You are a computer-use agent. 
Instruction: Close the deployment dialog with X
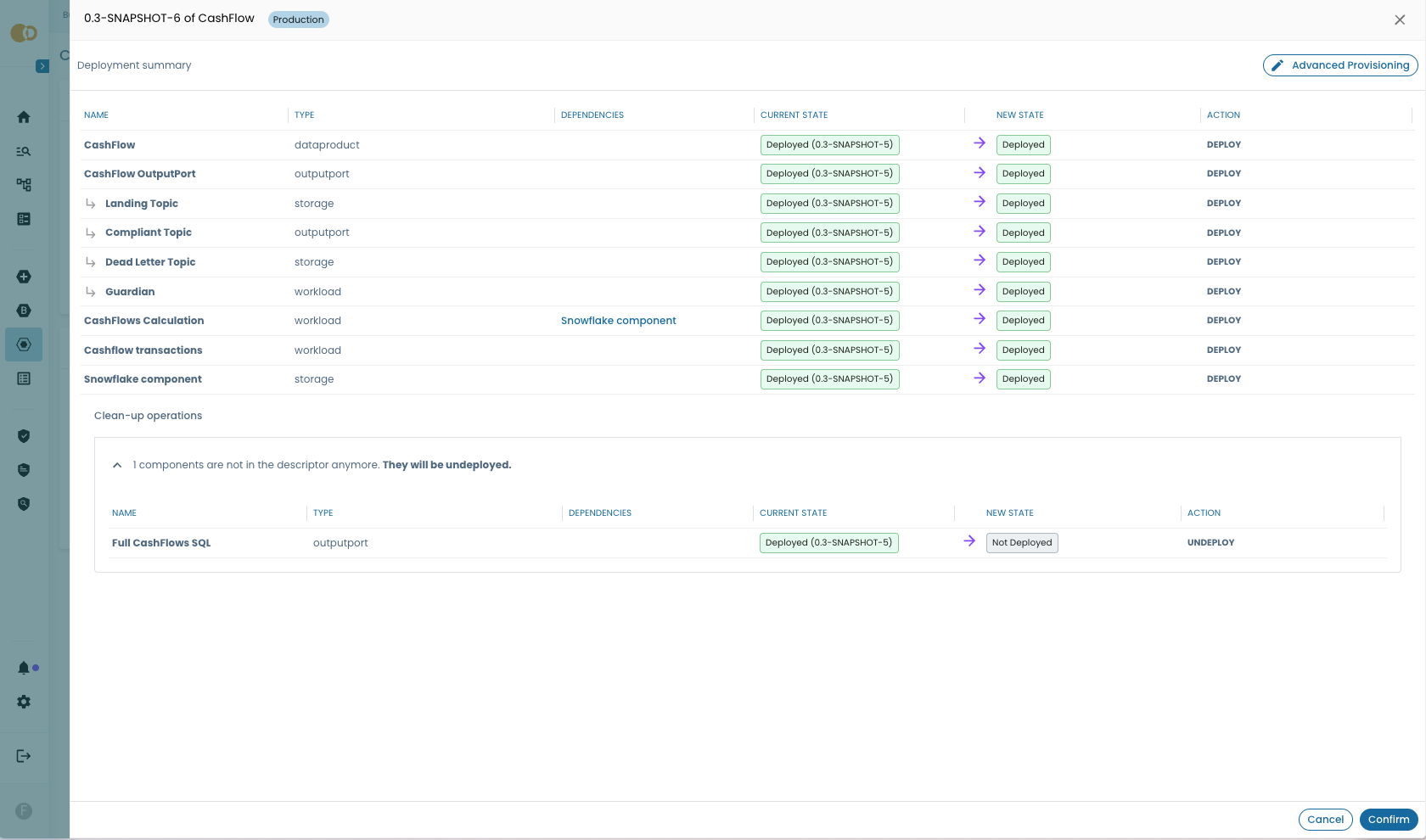[x=1400, y=20]
